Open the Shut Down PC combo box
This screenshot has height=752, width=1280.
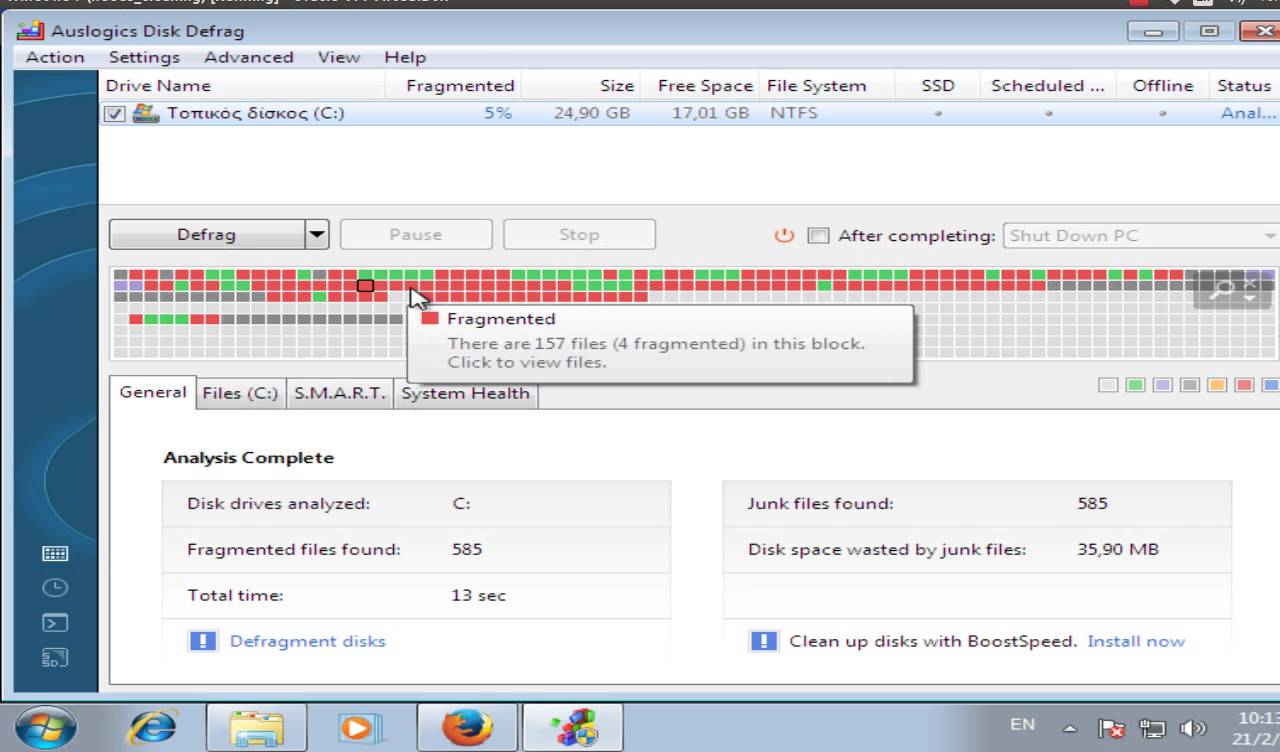tap(1141, 236)
